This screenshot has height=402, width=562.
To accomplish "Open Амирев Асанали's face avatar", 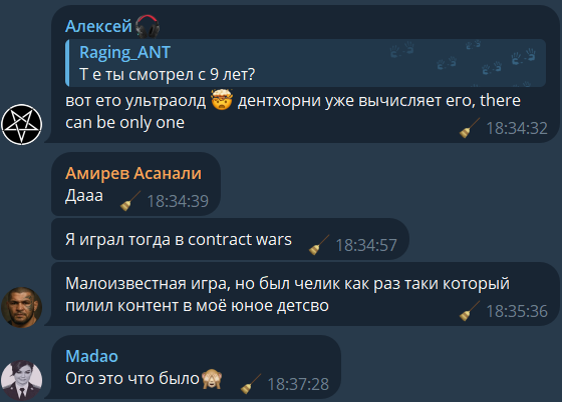I will [x=22, y=307].
